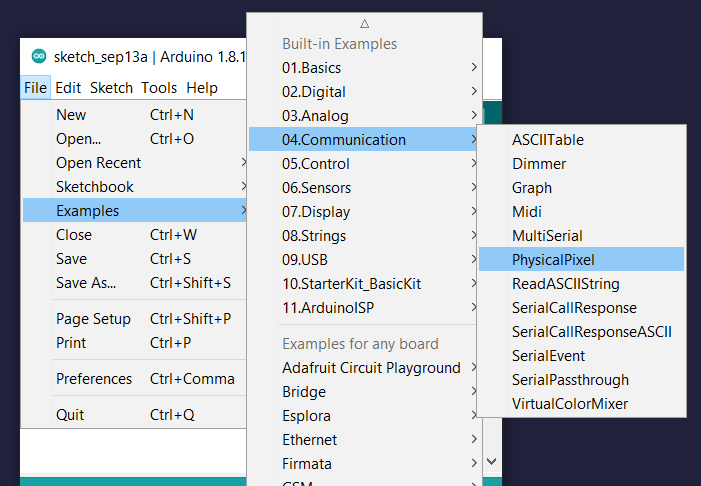
Task: Open the ASCIITable example
Action: pyautogui.click(x=581, y=140)
